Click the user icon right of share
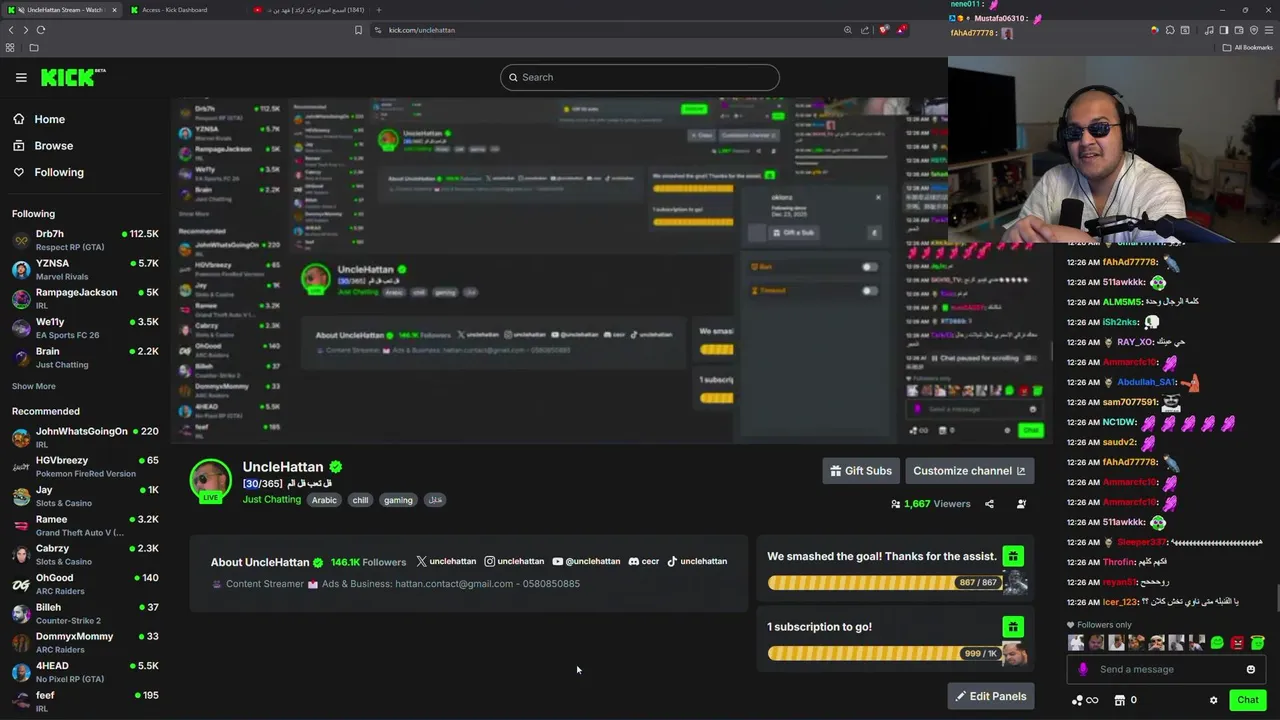The height and width of the screenshot is (720, 1280). coord(1021,504)
